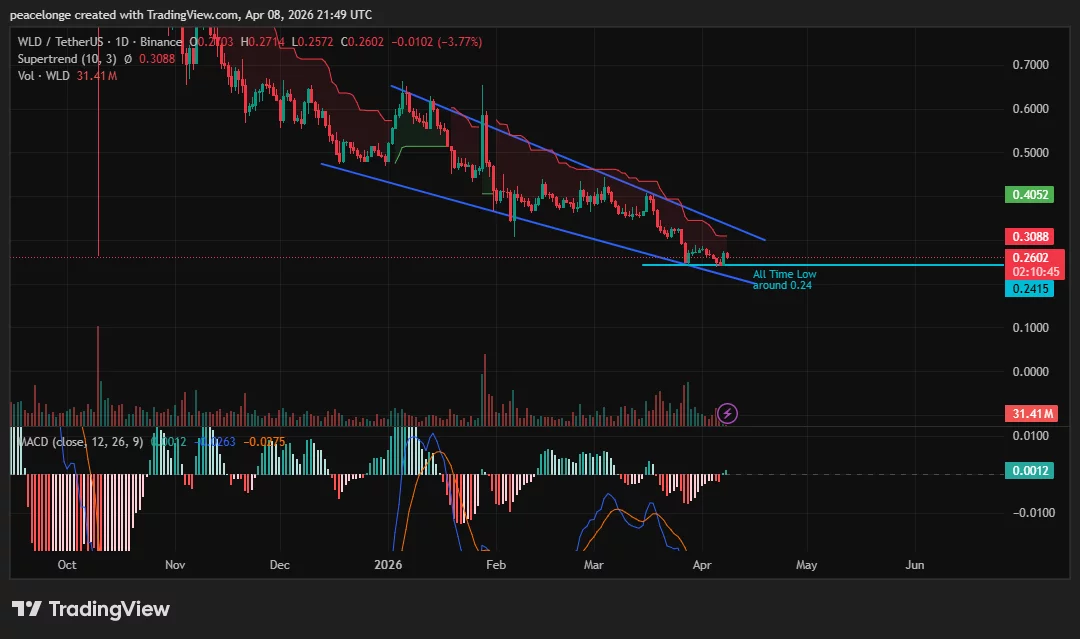This screenshot has height=639, width=1080.
Task: Click the red 31.41M volume label
Action: pos(1030,413)
